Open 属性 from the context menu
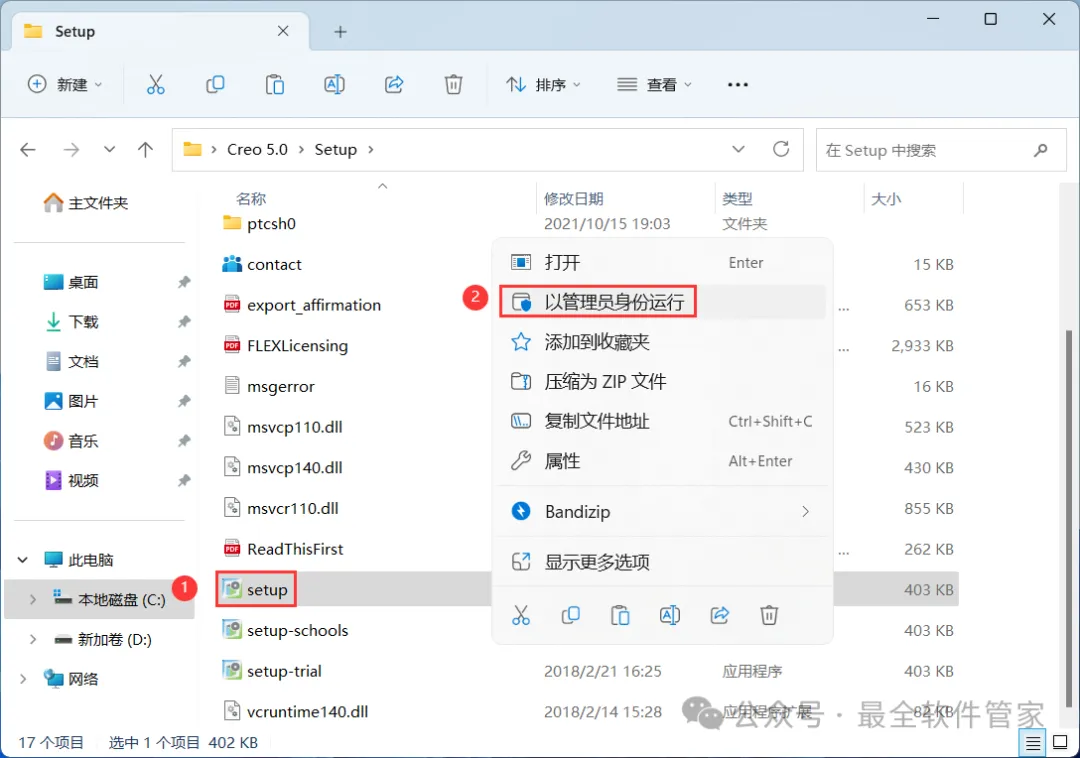Image resolution: width=1080 pixels, height=758 pixels. (x=661, y=461)
